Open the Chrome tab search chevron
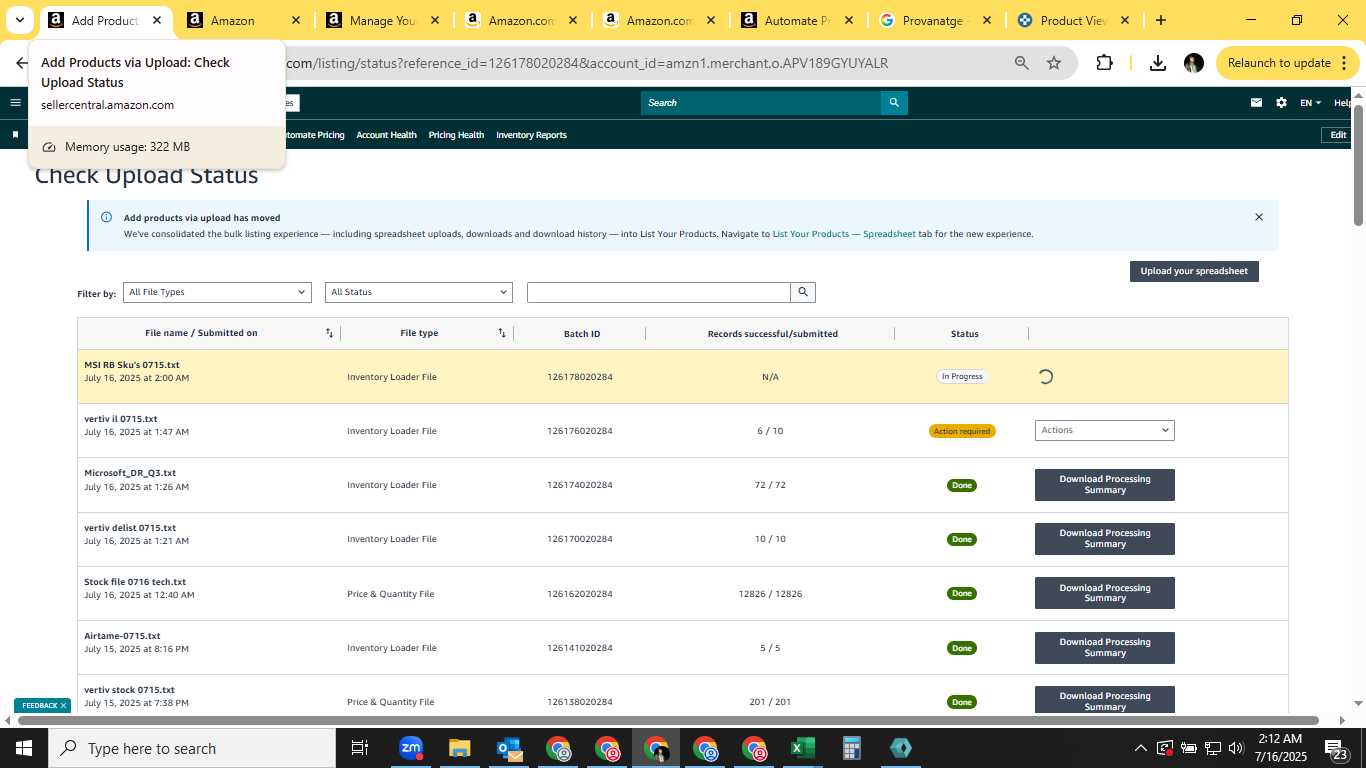 [x=20, y=20]
